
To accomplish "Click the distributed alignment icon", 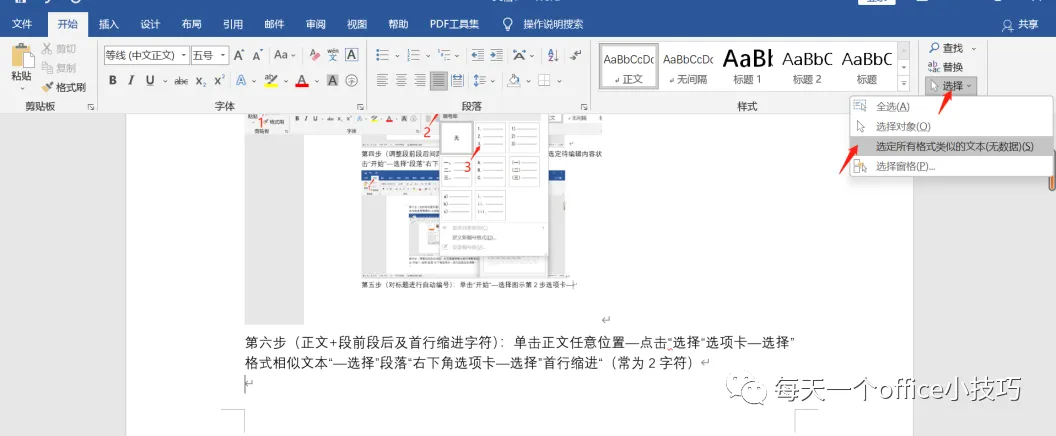I will coord(457,81).
